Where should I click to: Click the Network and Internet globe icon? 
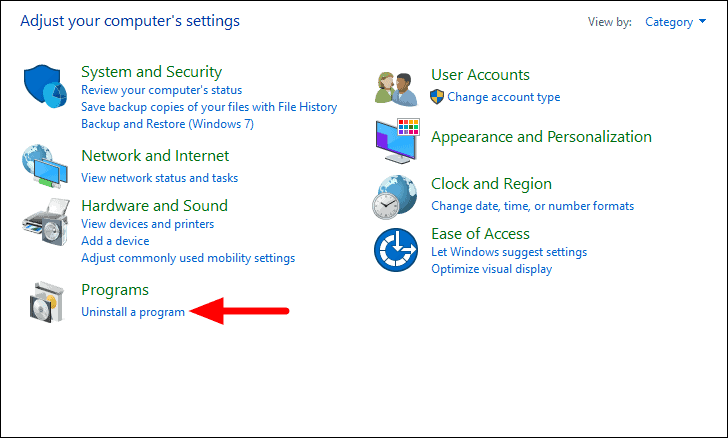[x=45, y=166]
